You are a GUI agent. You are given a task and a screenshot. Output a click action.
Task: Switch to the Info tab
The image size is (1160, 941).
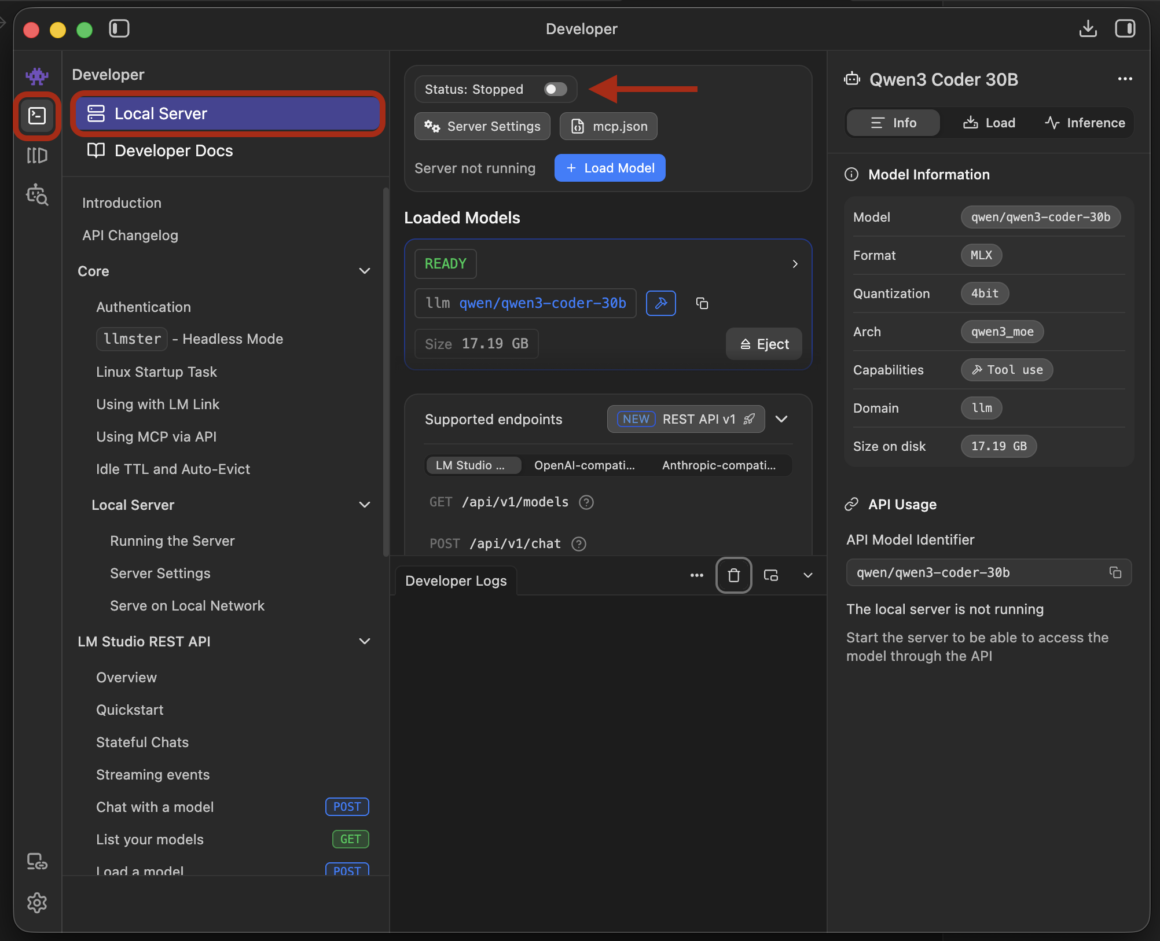click(x=893, y=123)
